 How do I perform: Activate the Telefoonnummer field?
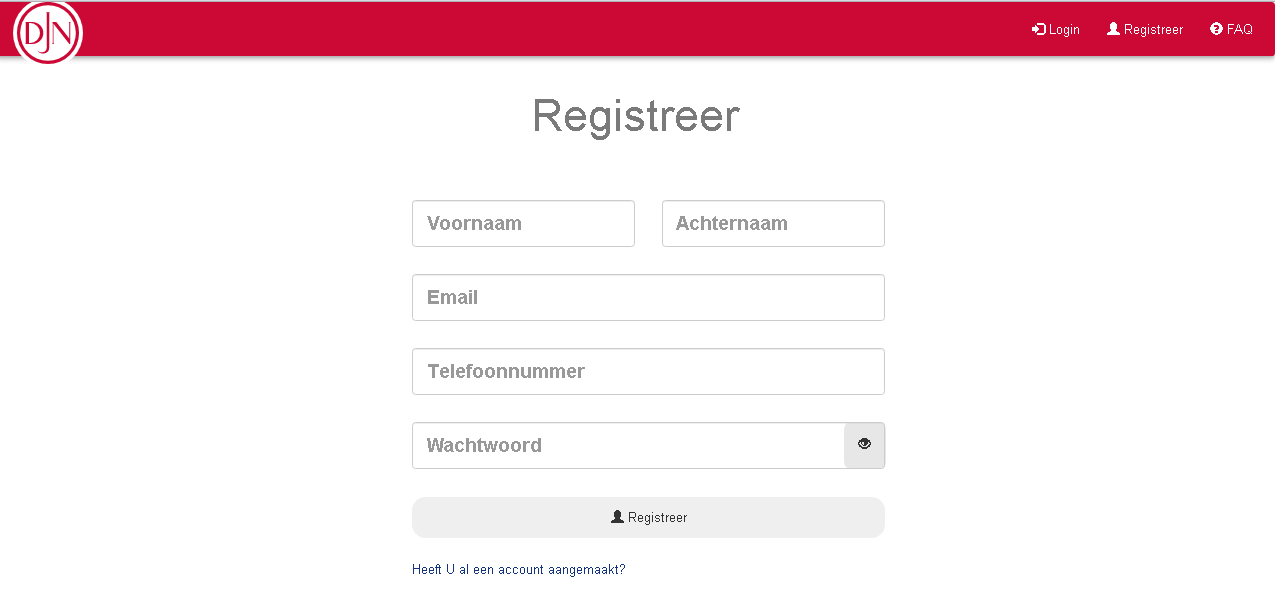648,371
